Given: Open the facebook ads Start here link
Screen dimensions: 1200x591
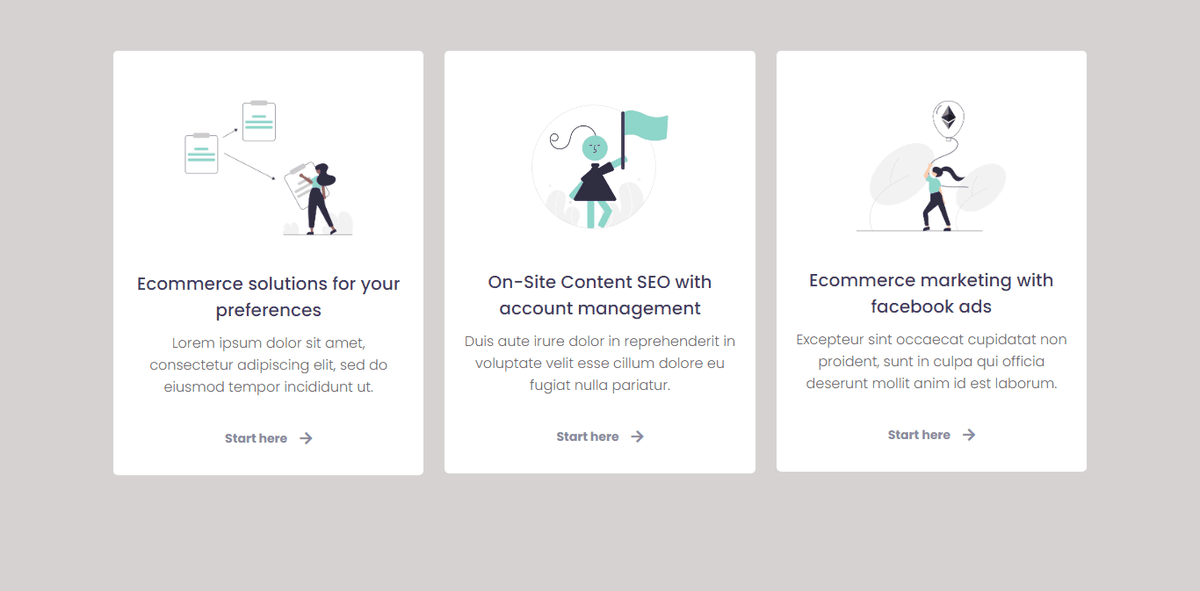Looking at the screenshot, I should [x=918, y=434].
